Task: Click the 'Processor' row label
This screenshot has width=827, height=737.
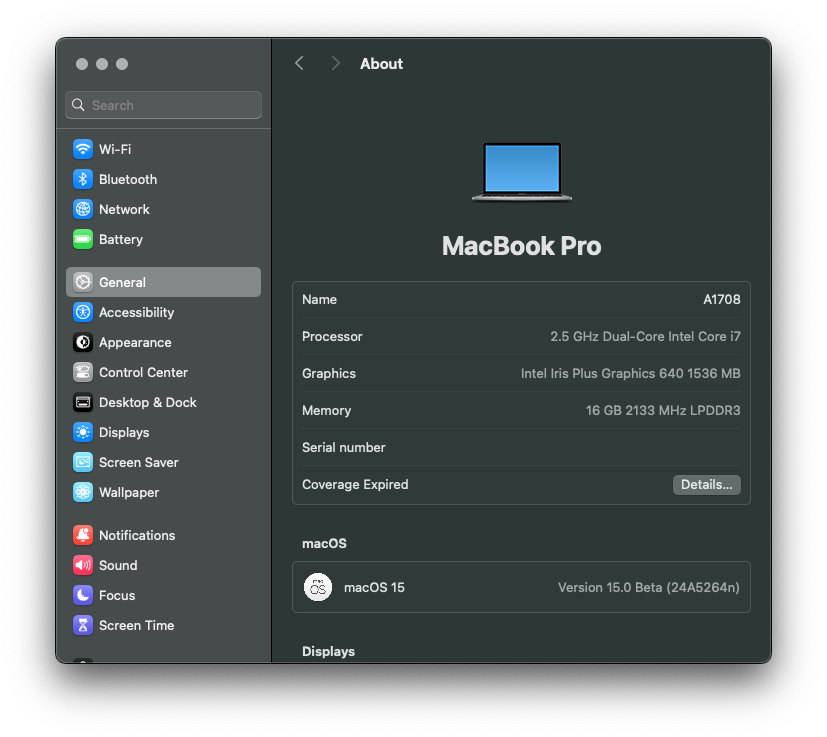Action: coord(332,337)
